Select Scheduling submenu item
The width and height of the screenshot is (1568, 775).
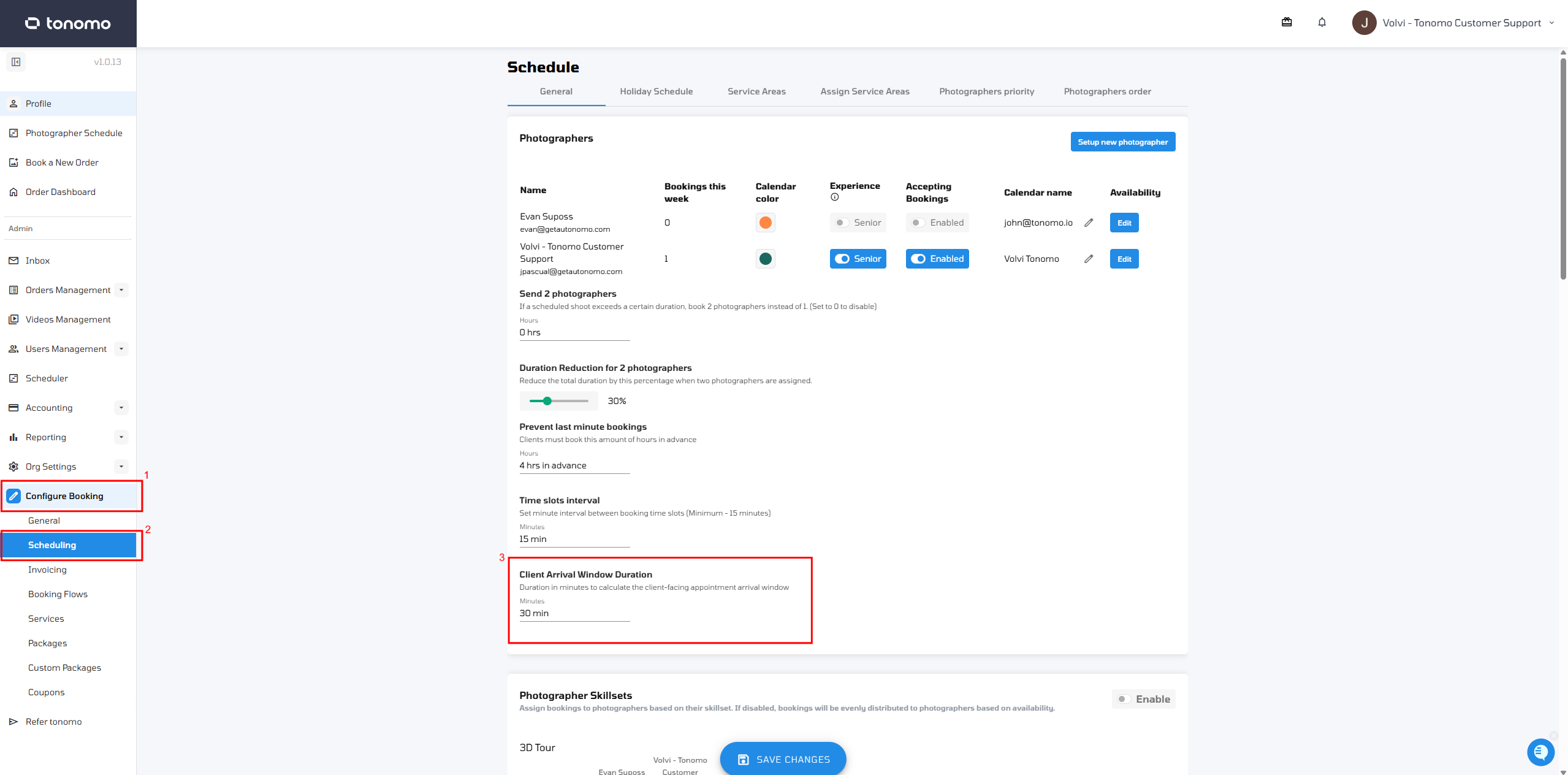point(69,545)
